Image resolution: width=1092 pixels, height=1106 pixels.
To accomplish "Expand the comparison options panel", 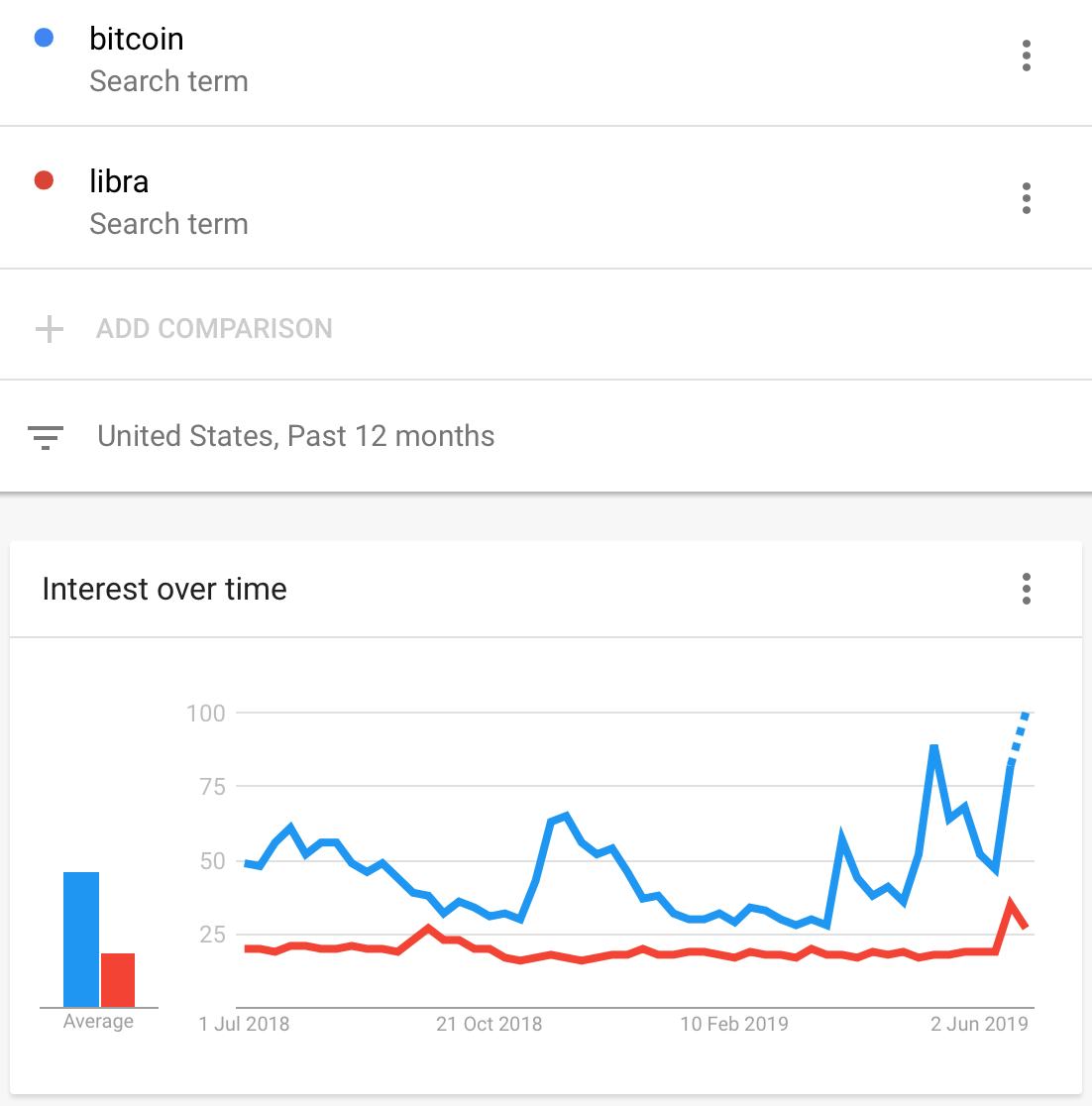I will (214, 328).
